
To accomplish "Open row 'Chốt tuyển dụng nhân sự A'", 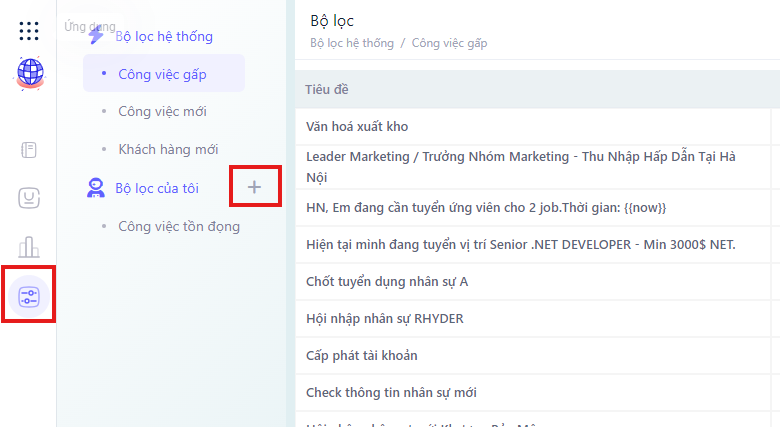I will click(x=533, y=282).
